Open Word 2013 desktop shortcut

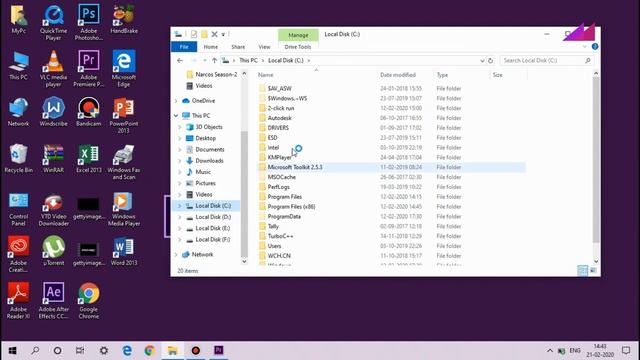(x=124, y=250)
